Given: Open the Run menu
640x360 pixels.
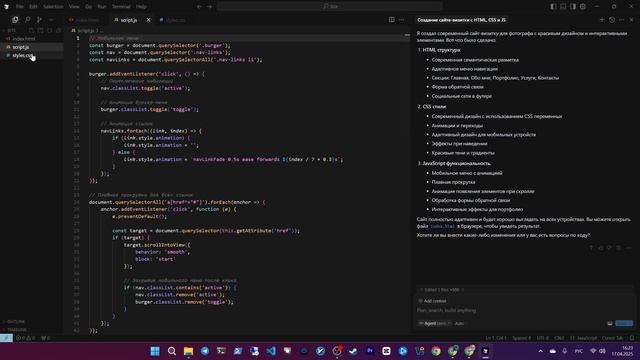Looking at the screenshot, I should (102, 7).
